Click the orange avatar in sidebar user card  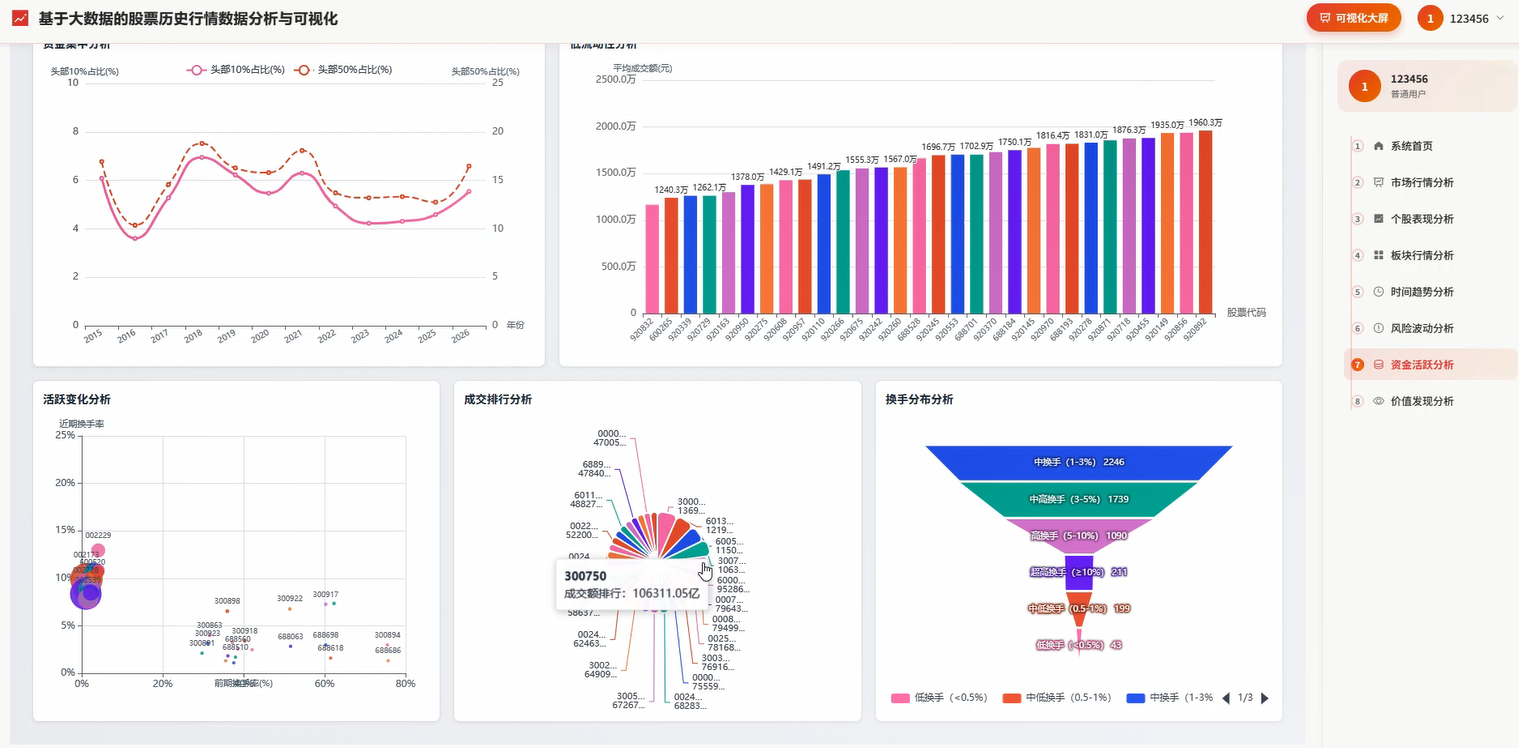point(1364,86)
